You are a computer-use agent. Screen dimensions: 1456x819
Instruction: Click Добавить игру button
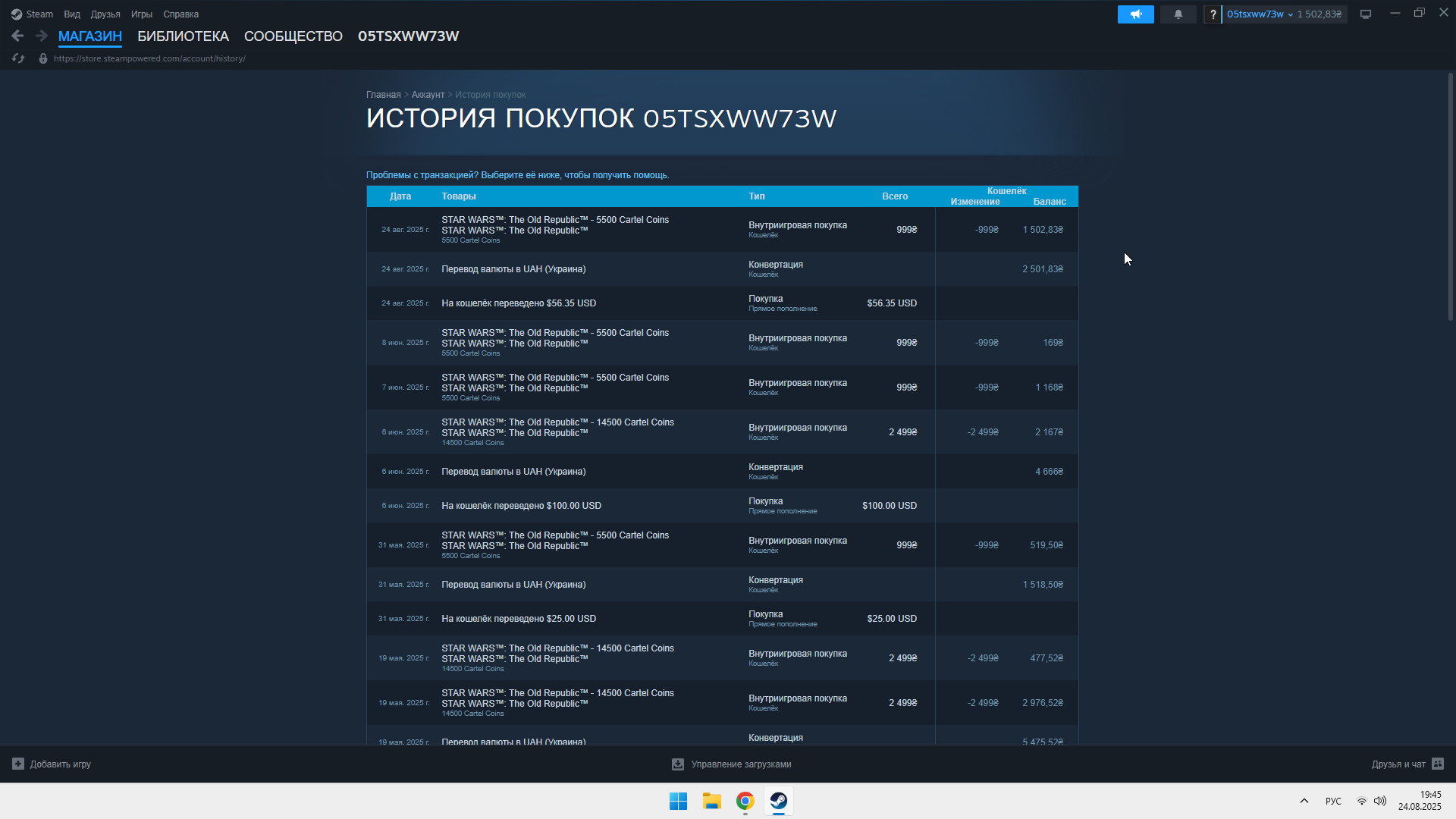pyautogui.click(x=52, y=764)
